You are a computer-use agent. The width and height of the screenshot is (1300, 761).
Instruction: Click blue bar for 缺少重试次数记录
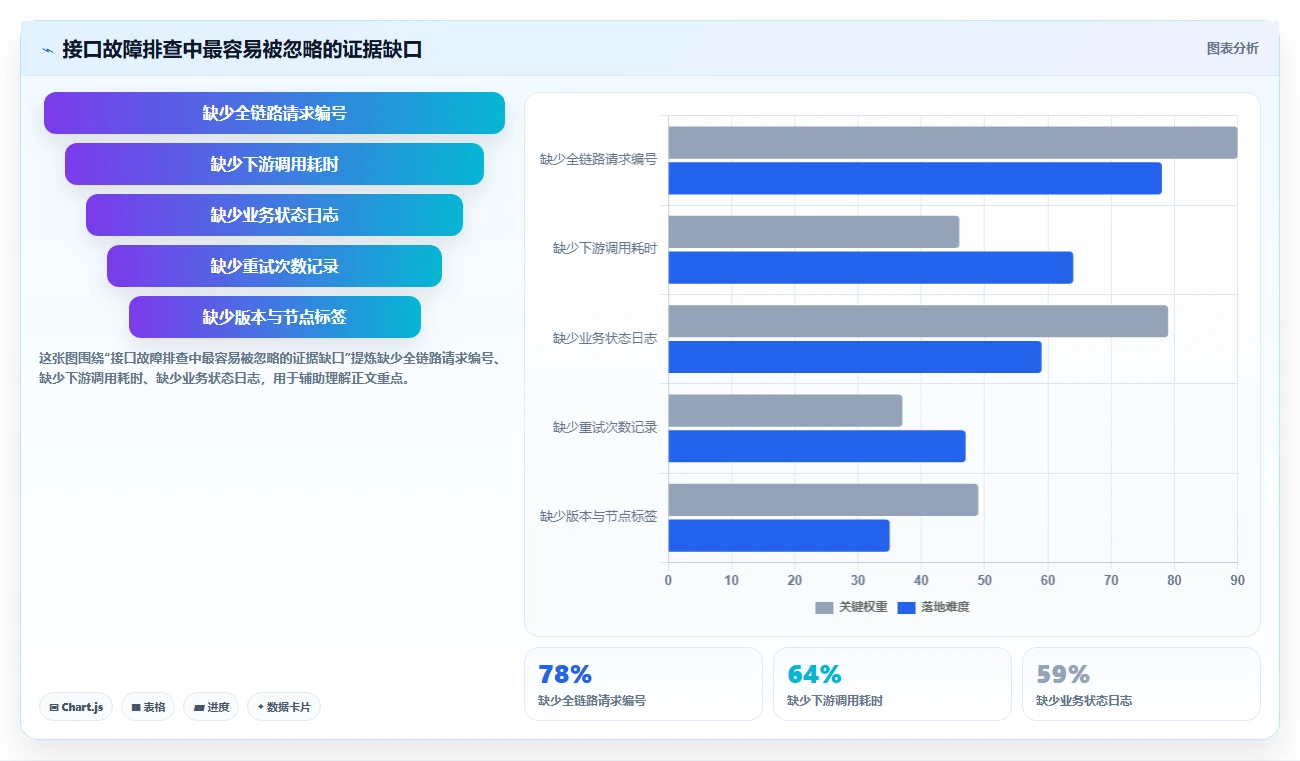817,446
